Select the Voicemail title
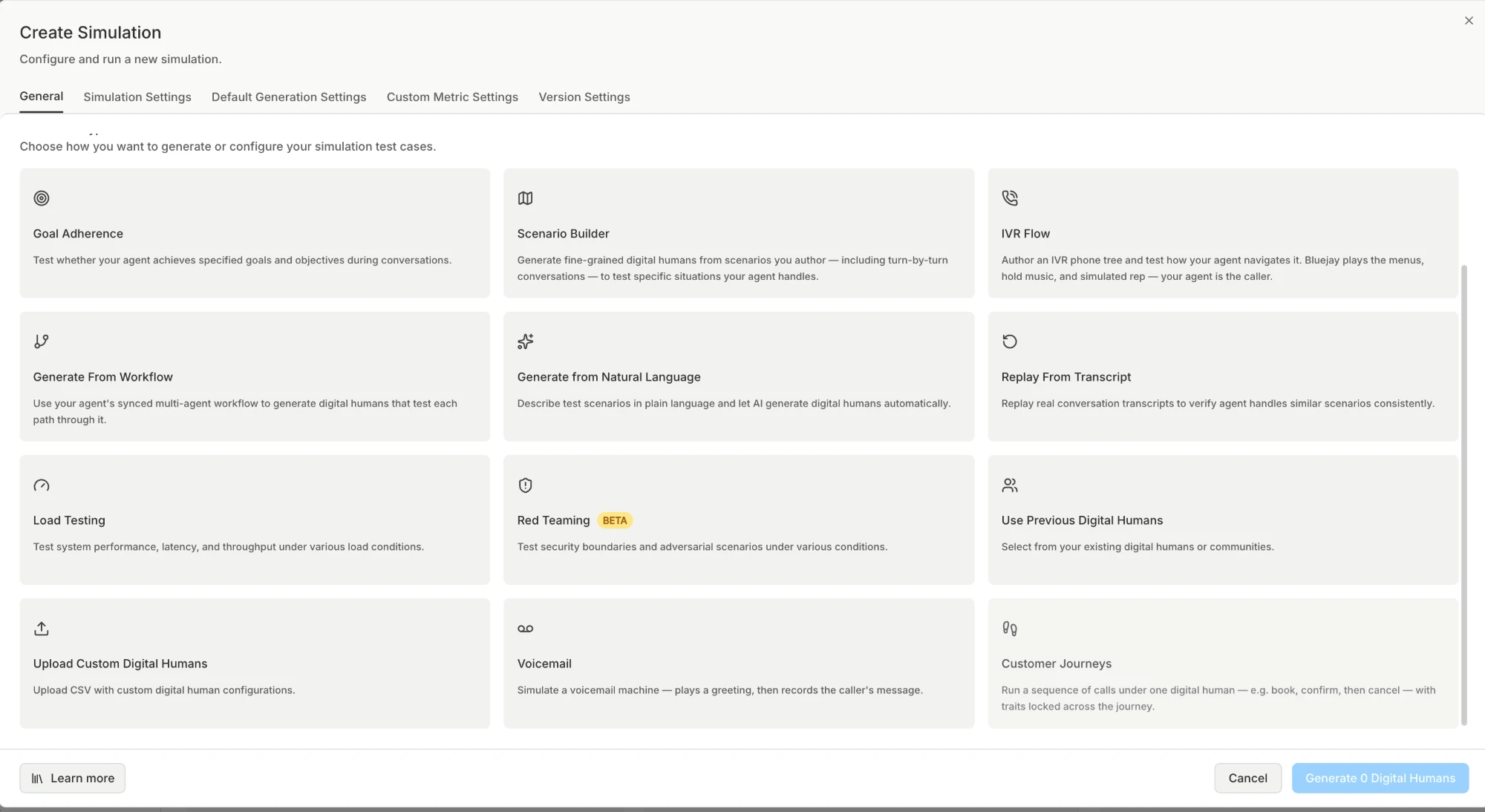The width and height of the screenshot is (1485, 812). click(544, 664)
